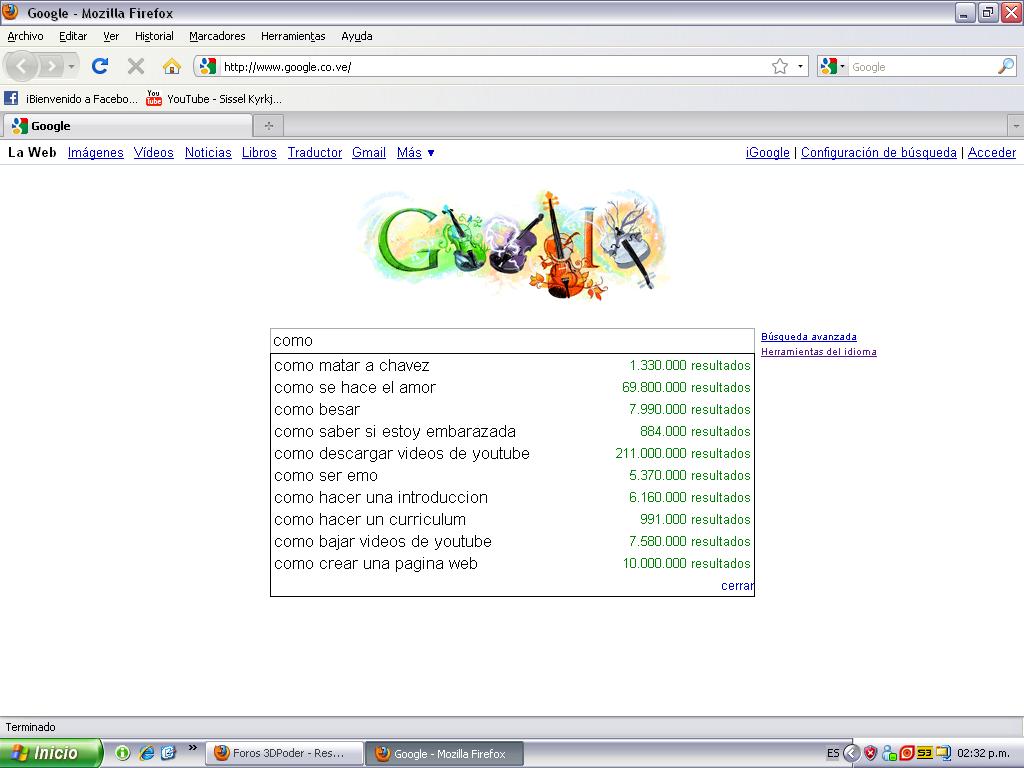Reload the page with the refresh icon
The width and height of the screenshot is (1024, 768).
click(x=100, y=66)
